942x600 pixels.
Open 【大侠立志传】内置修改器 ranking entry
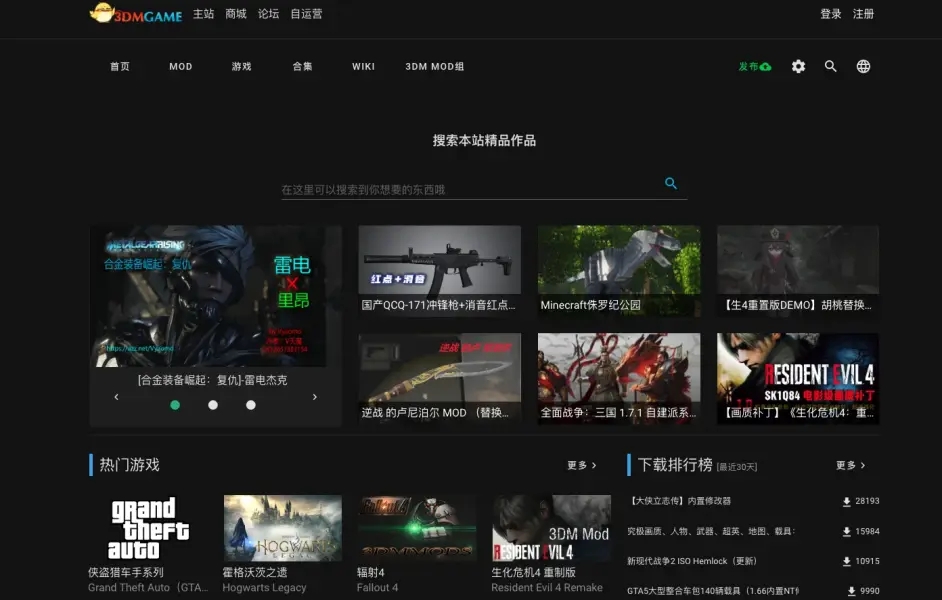coord(679,501)
